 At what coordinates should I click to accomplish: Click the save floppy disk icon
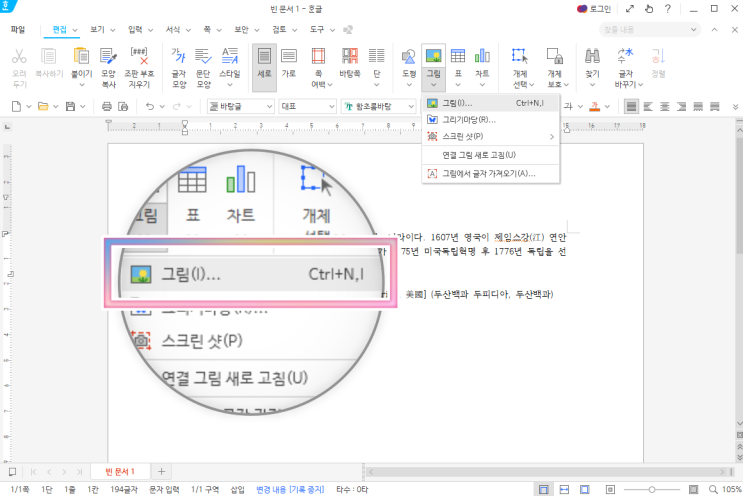tap(70, 106)
